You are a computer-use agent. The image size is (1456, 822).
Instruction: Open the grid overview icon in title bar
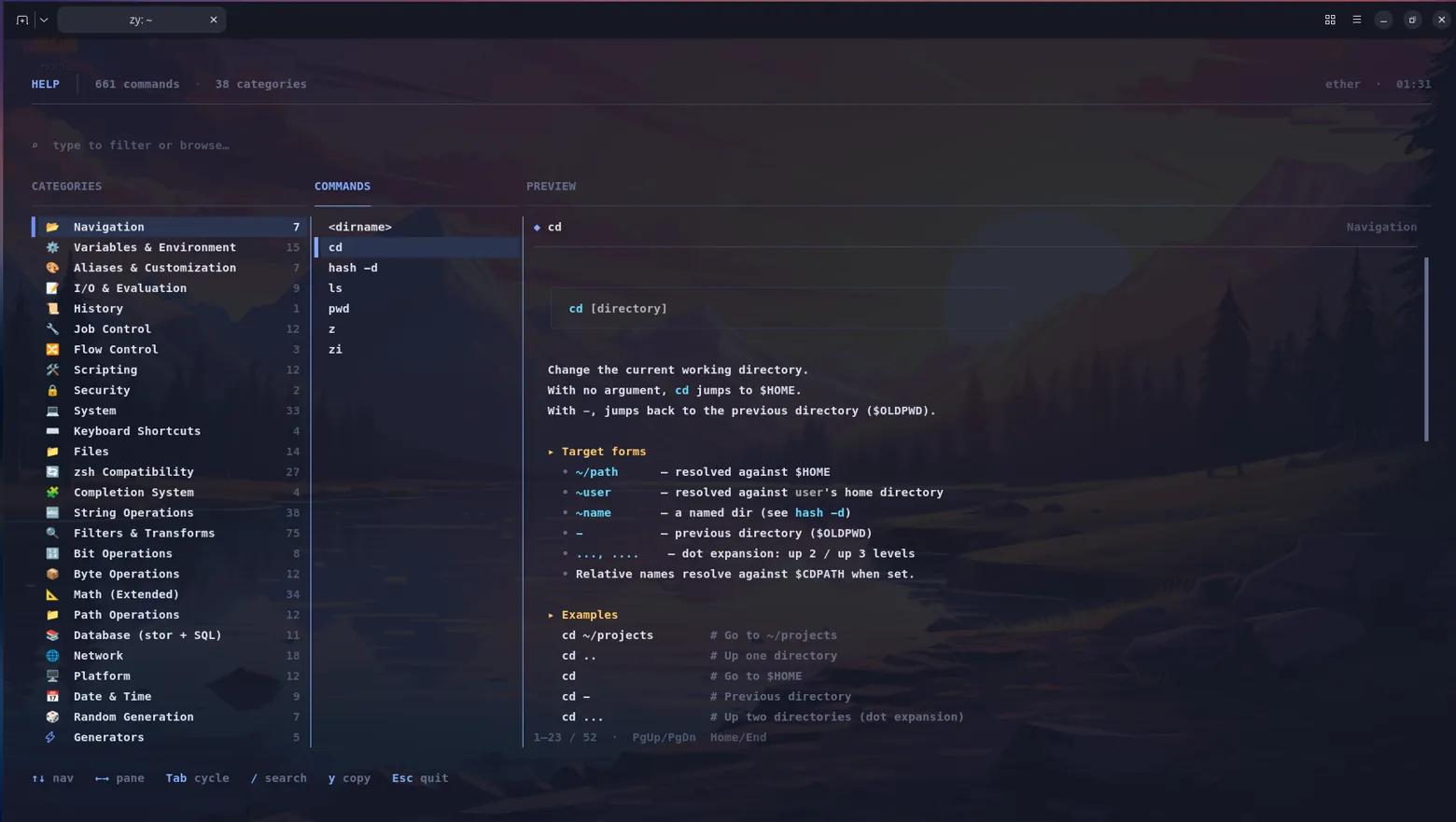pyautogui.click(x=1330, y=20)
